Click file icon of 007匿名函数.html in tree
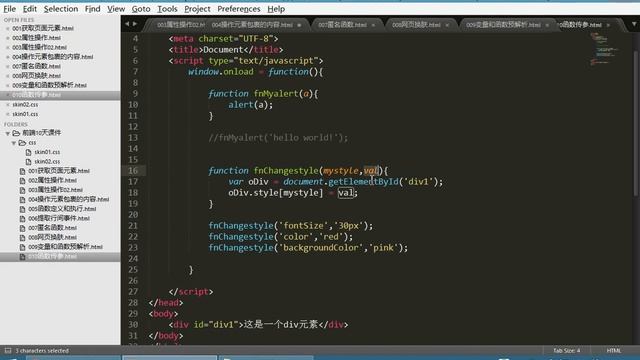640x360 pixels. [22, 228]
